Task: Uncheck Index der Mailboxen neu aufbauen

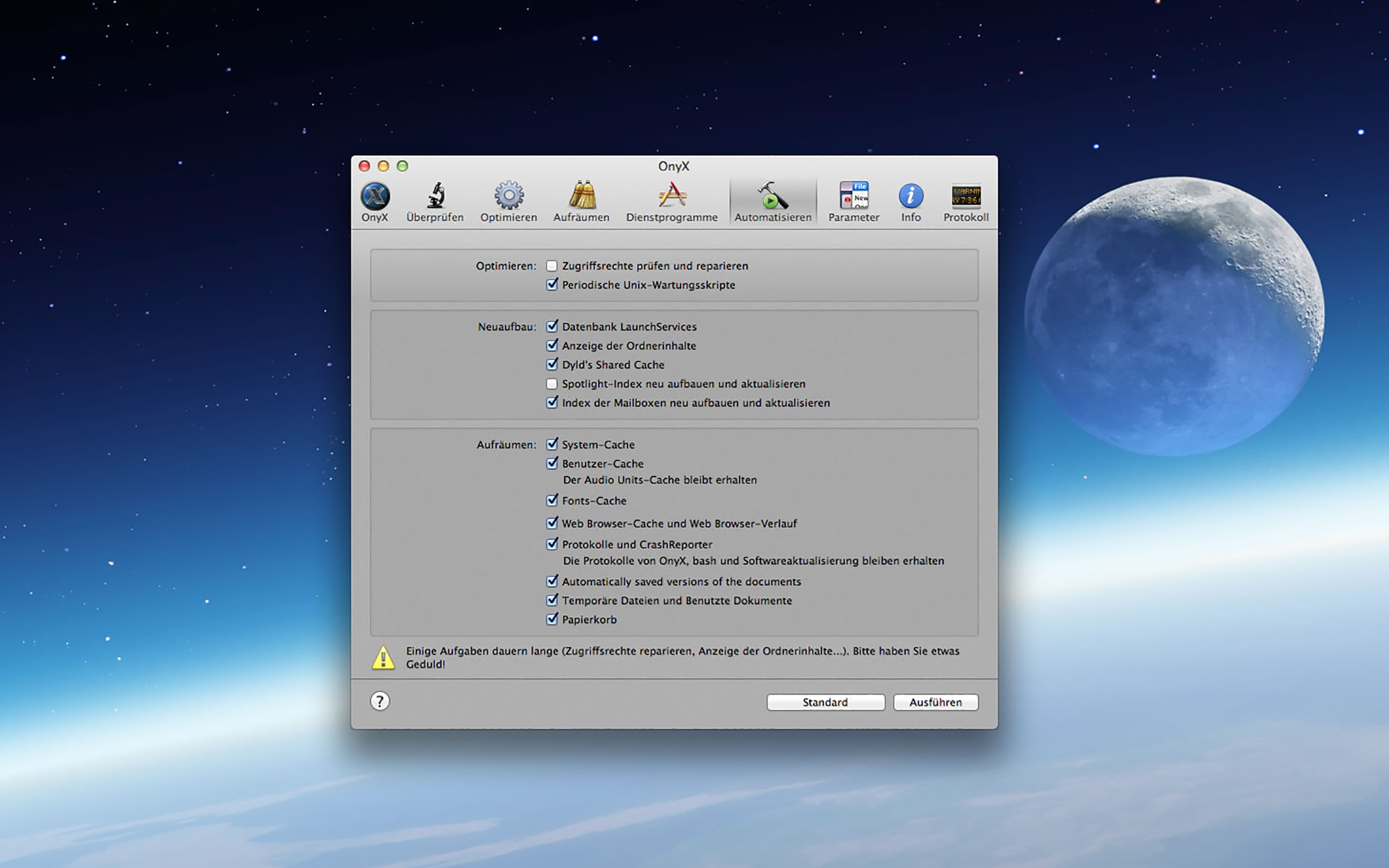Action: click(x=552, y=403)
